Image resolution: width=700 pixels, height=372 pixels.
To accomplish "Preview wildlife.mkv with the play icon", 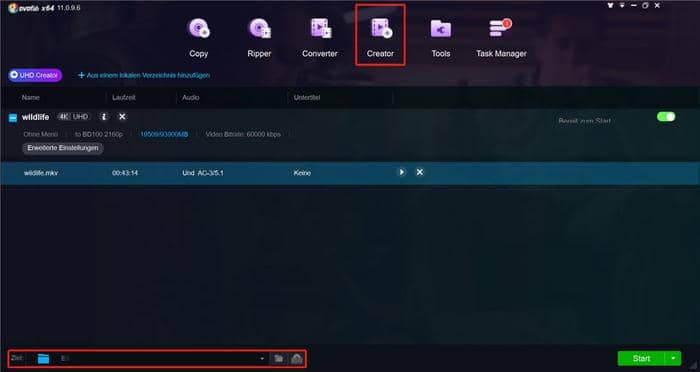I will 402,172.
